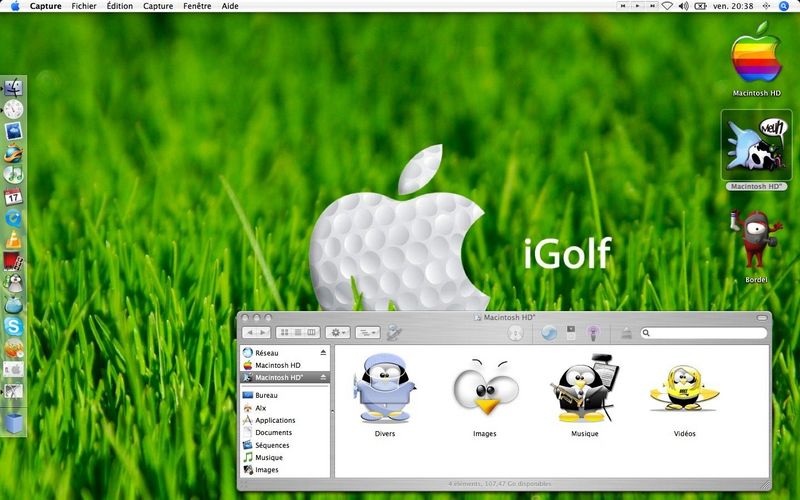This screenshot has height=500, width=800.
Task: Open the Fenêtre menu
Action: tap(197, 6)
